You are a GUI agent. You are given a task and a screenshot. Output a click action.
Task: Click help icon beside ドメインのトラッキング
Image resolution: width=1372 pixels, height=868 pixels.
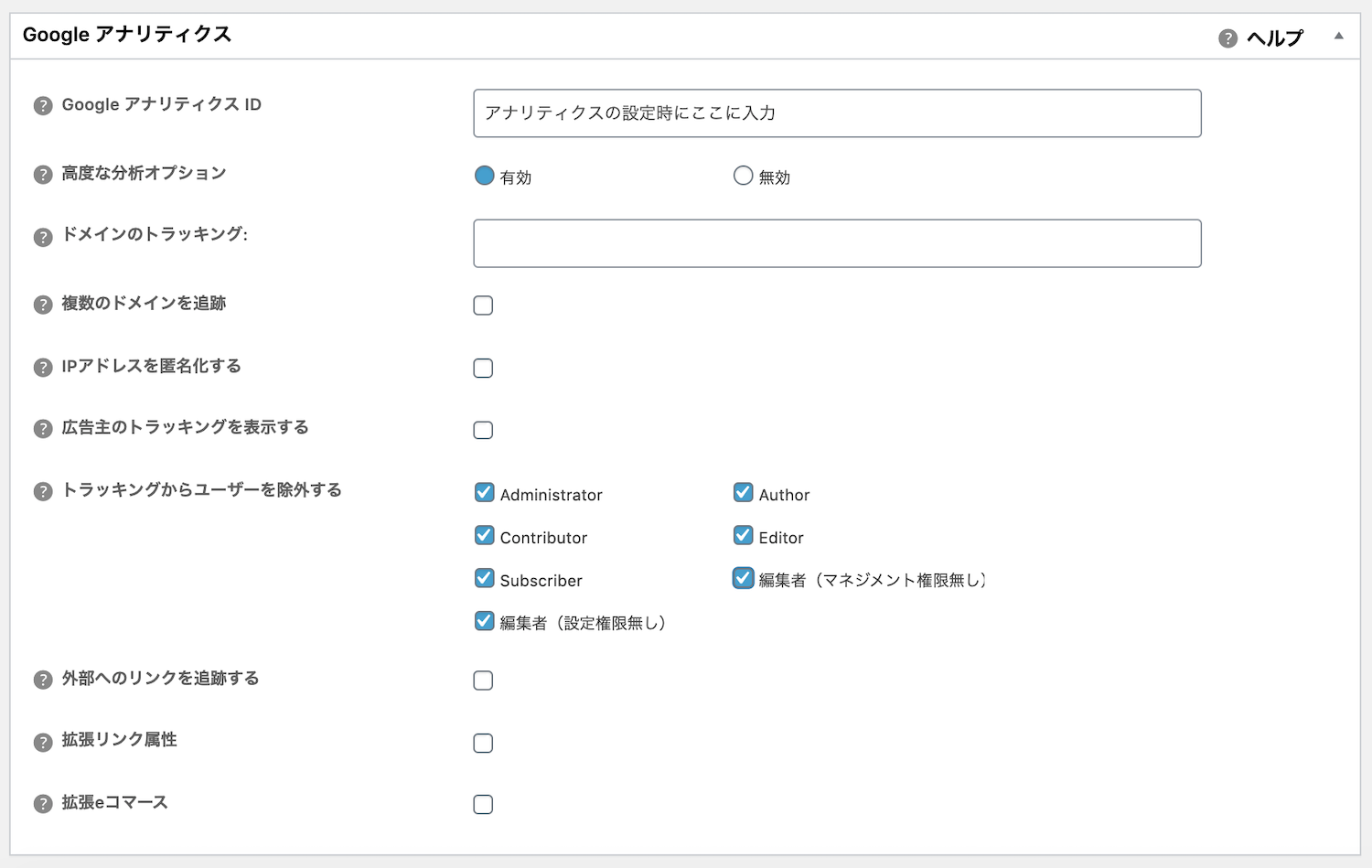[x=43, y=237]
